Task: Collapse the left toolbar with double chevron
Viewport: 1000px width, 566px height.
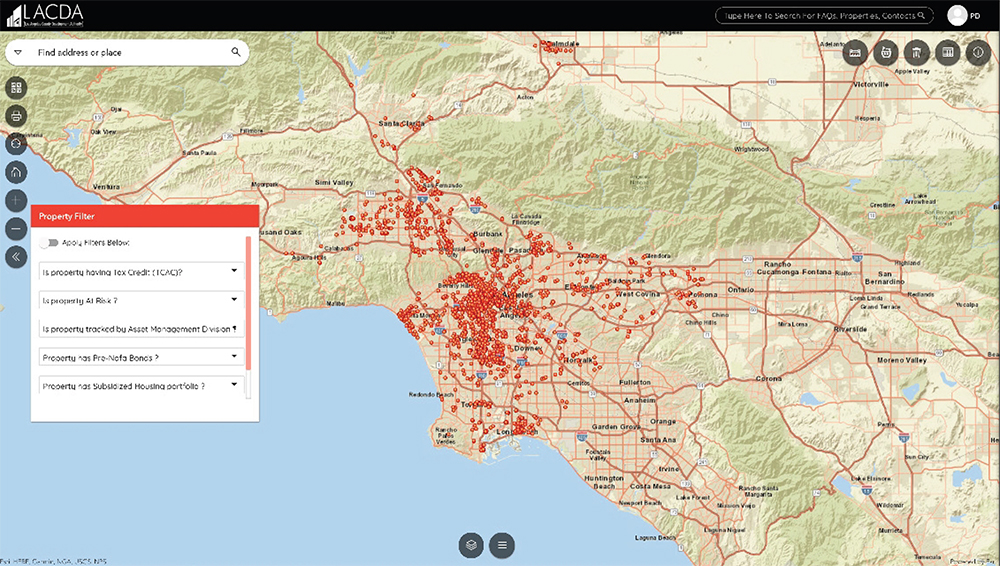Action: (17, 256)
